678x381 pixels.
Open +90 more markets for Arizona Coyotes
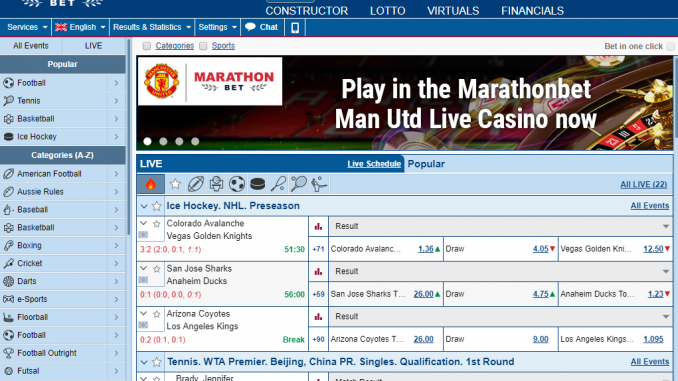318,339
